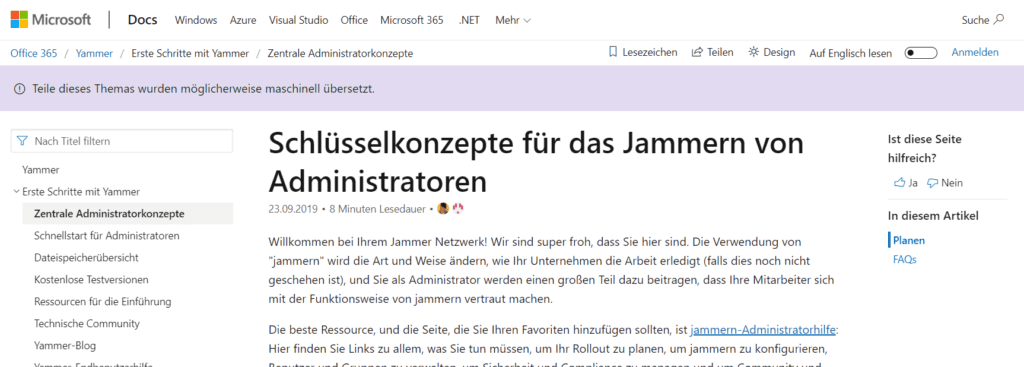Viewport: 1024px width, 367px height.
Task: Open Windows in top navigation
Action: [196, 20]
